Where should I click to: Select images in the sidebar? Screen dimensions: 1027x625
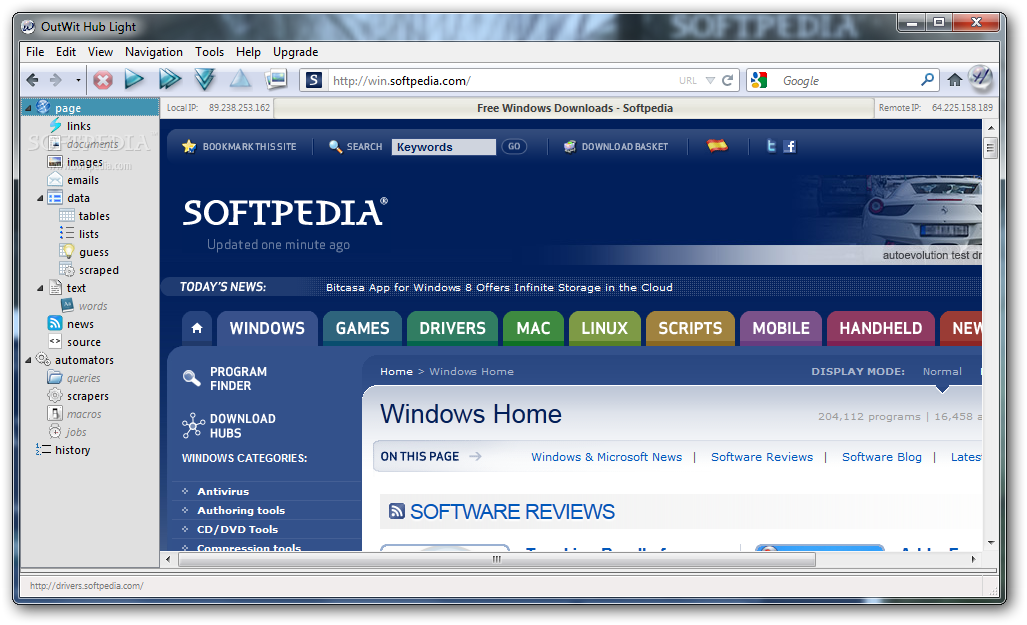pyautogui.click(x=84, y=162)
